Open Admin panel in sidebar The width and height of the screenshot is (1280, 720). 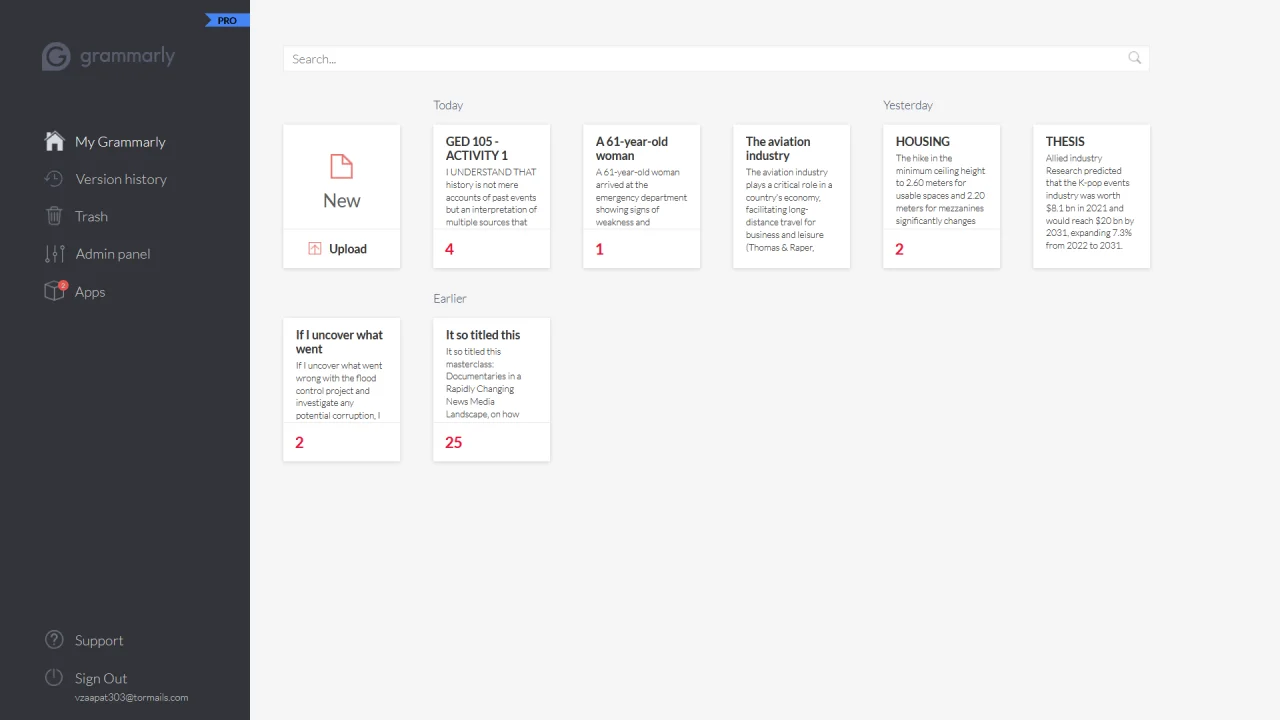pos(113,254)
